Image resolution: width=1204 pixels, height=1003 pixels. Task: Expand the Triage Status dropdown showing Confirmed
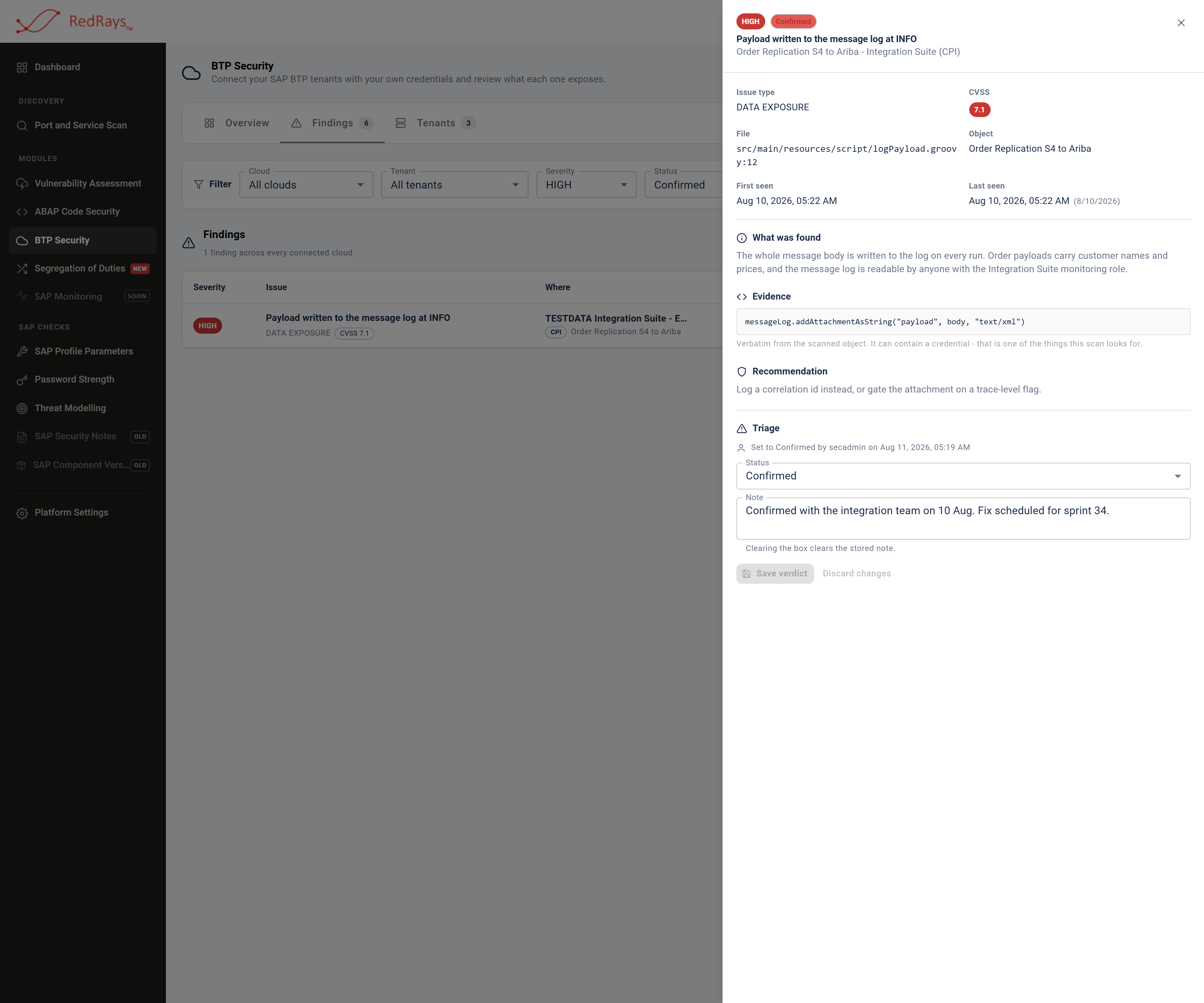963,476
